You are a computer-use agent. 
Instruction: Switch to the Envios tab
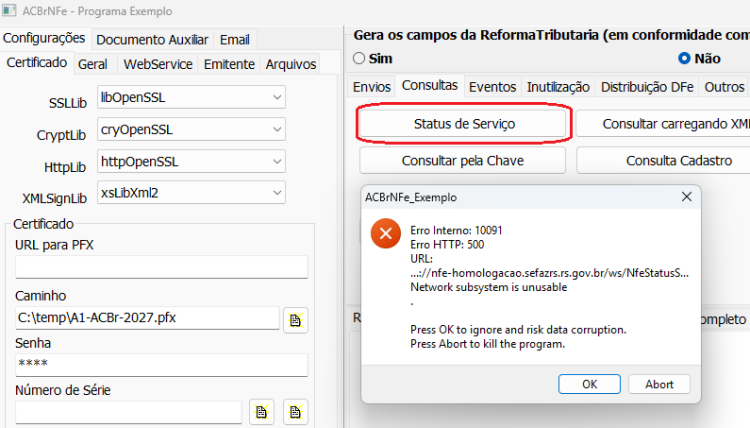coord(372,87)
